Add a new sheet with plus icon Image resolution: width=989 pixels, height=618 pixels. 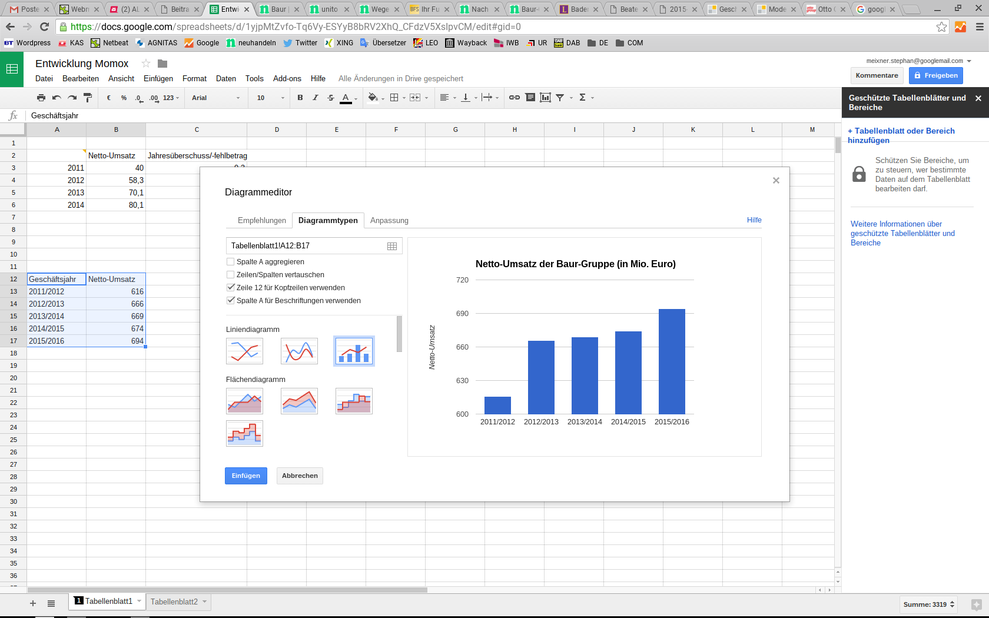[33, 603]
